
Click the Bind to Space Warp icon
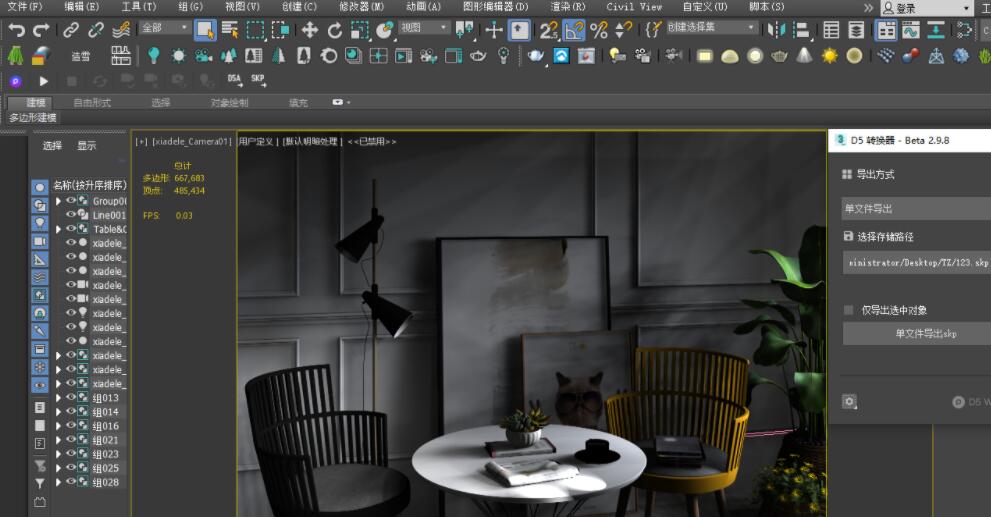121,30
